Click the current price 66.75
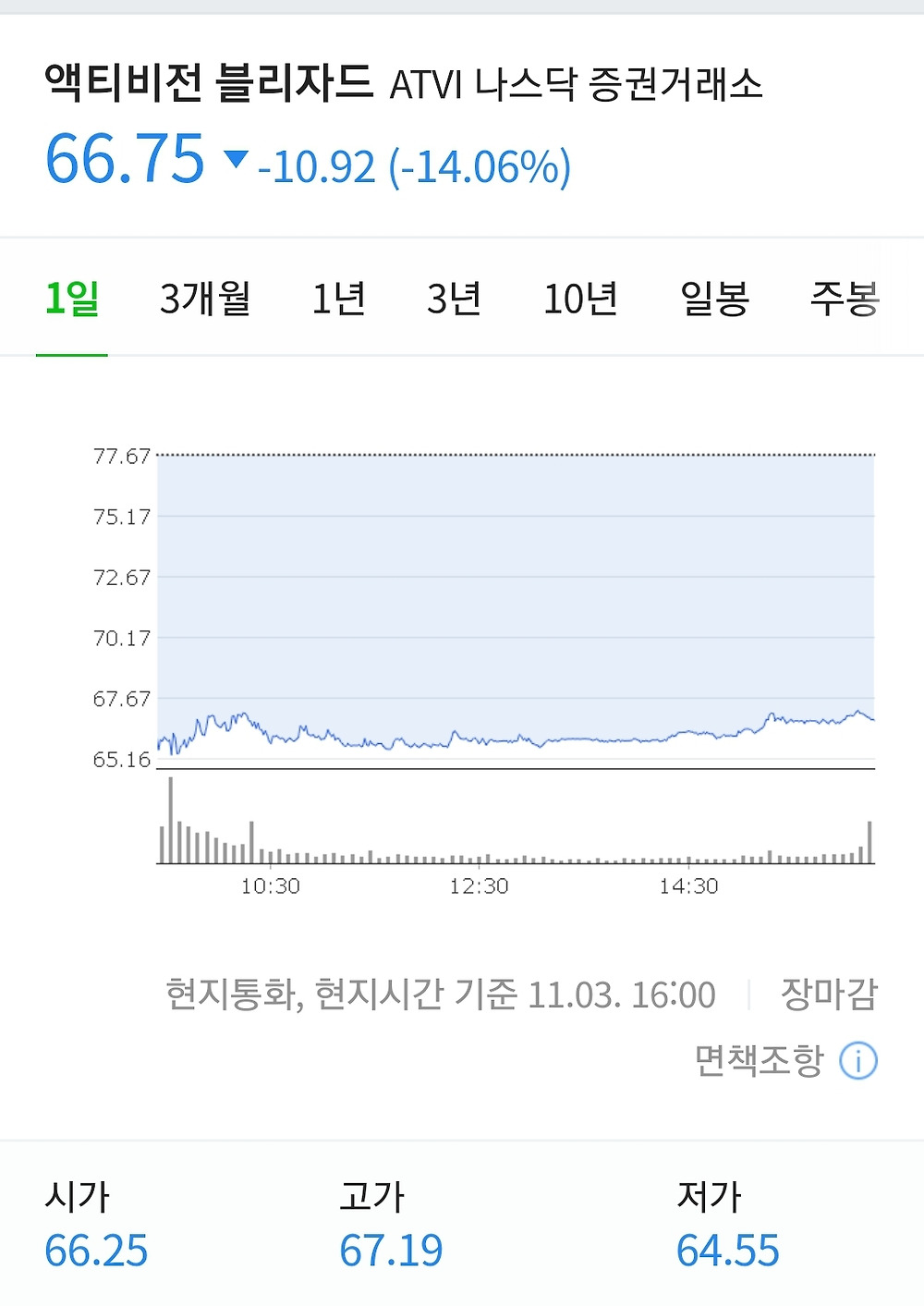This screenshot has height=1306, width=924. [x=125, y=159]
